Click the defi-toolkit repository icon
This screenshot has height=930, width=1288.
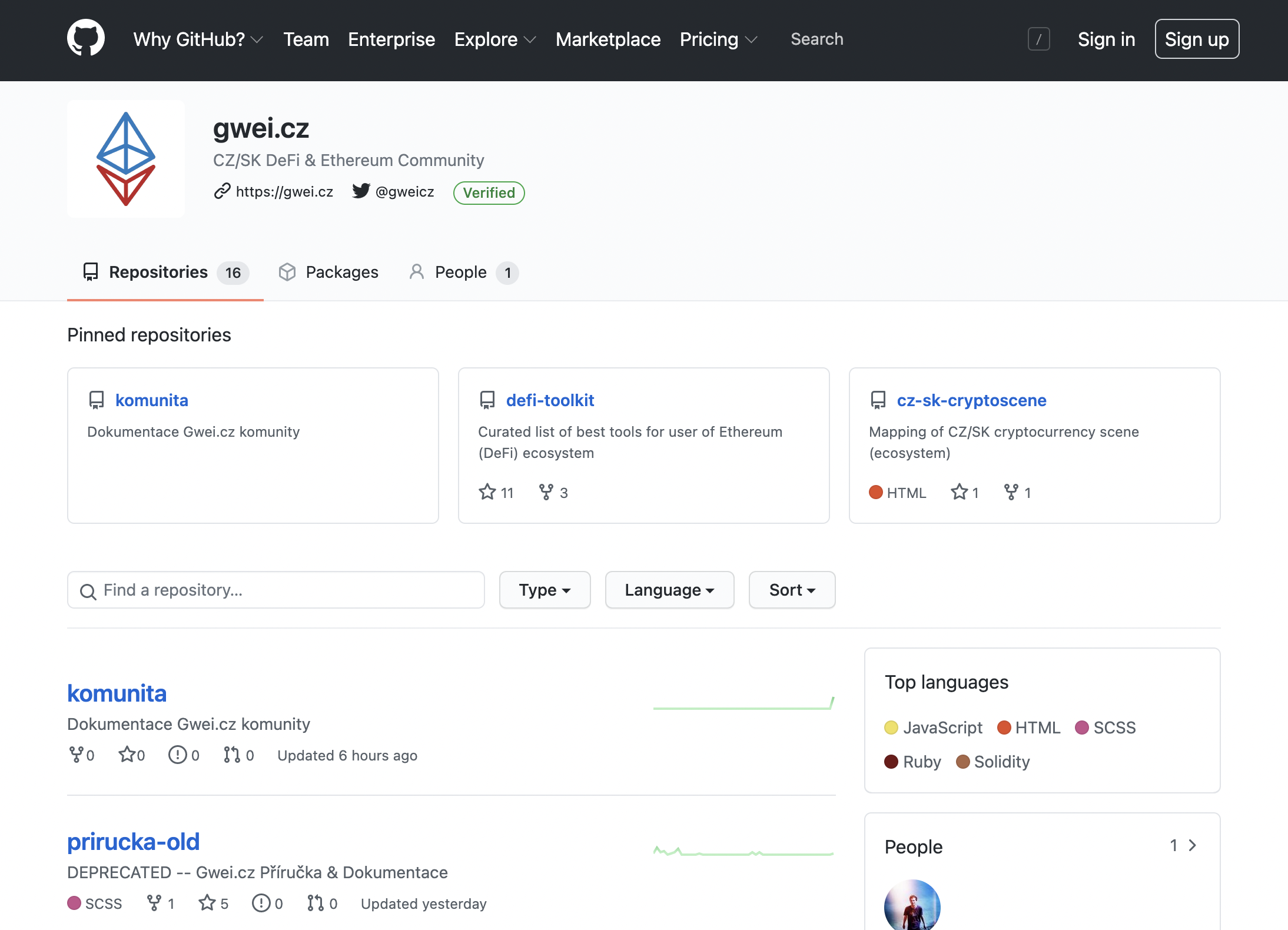[487, 400]
